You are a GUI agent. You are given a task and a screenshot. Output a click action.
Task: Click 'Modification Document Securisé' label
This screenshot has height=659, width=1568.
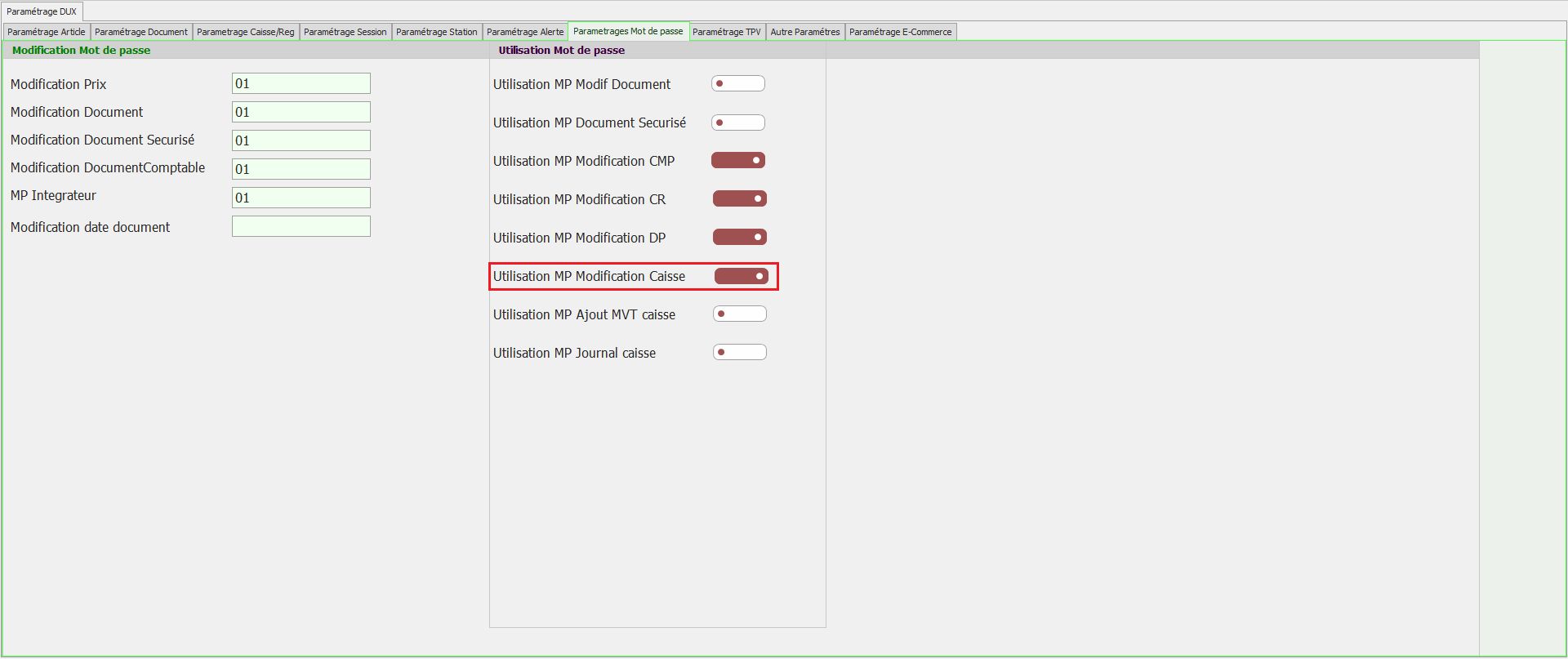tap(103, 140)
